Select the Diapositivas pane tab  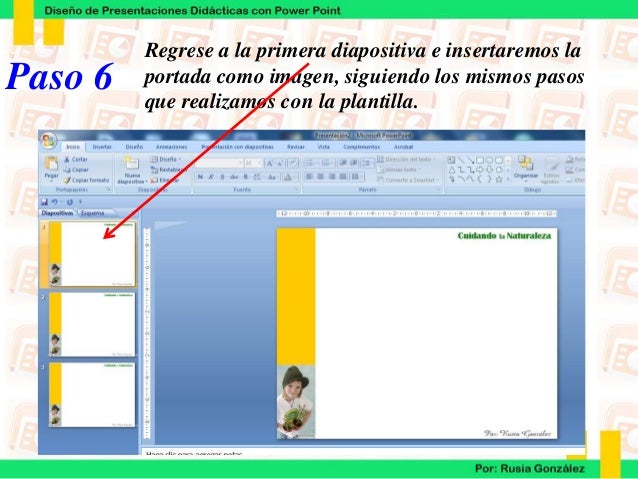(57, 213)
